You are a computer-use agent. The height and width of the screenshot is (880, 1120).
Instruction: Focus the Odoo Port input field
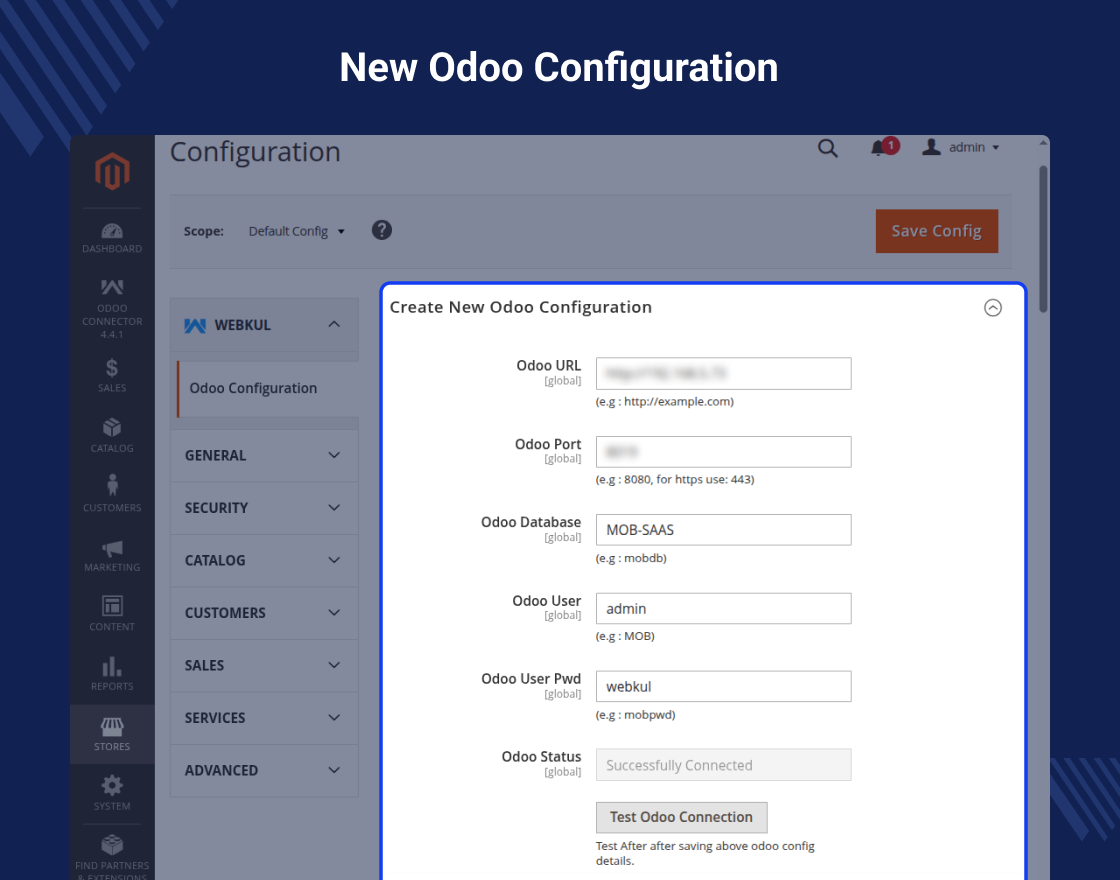(x=724, y=451)
